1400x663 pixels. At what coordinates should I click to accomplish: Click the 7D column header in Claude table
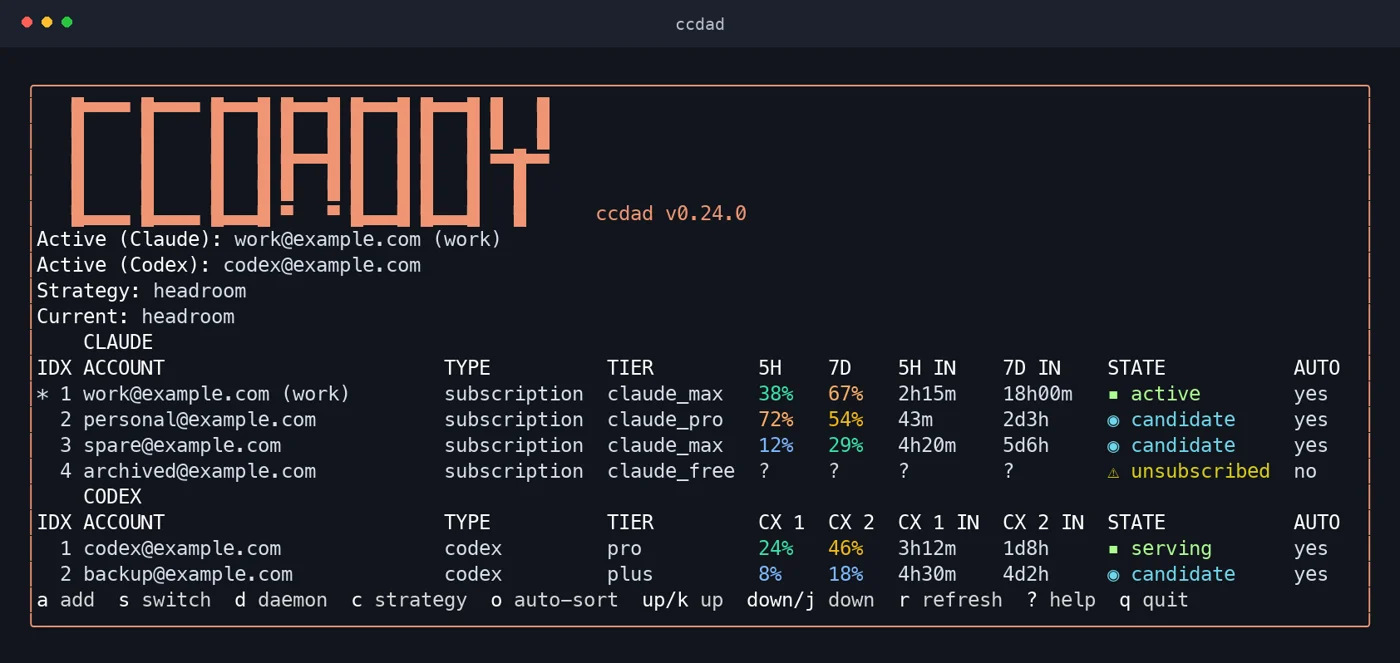point(840,368)
